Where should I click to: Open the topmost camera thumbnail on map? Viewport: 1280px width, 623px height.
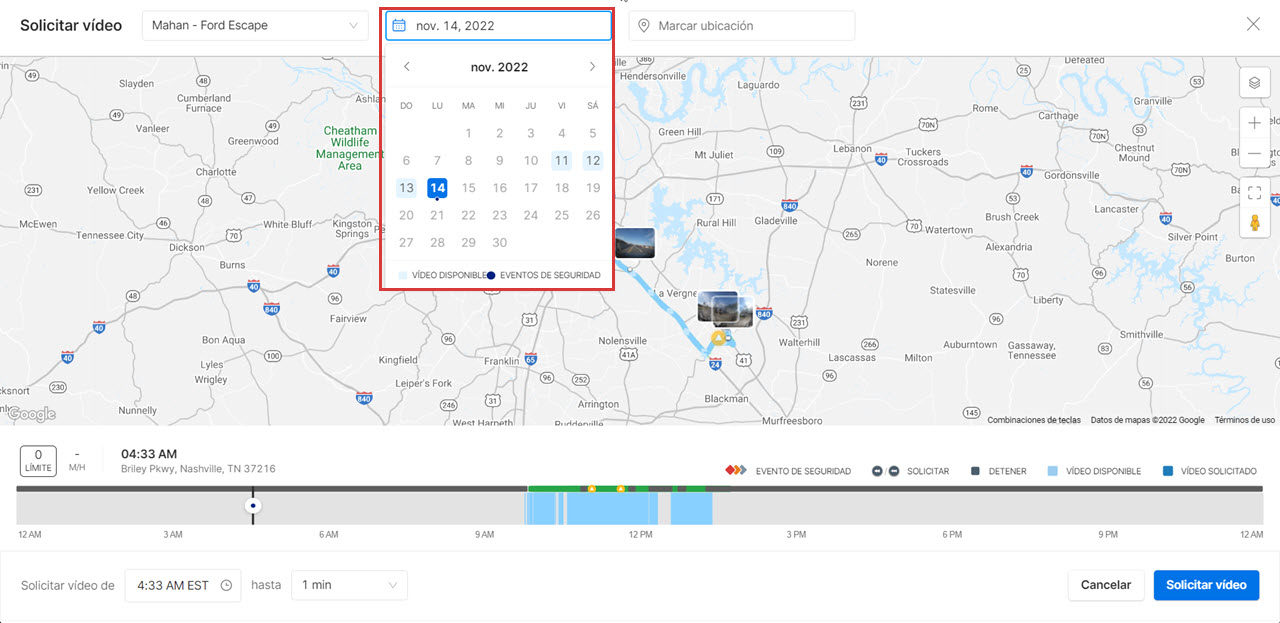click(x=634, y=243)
